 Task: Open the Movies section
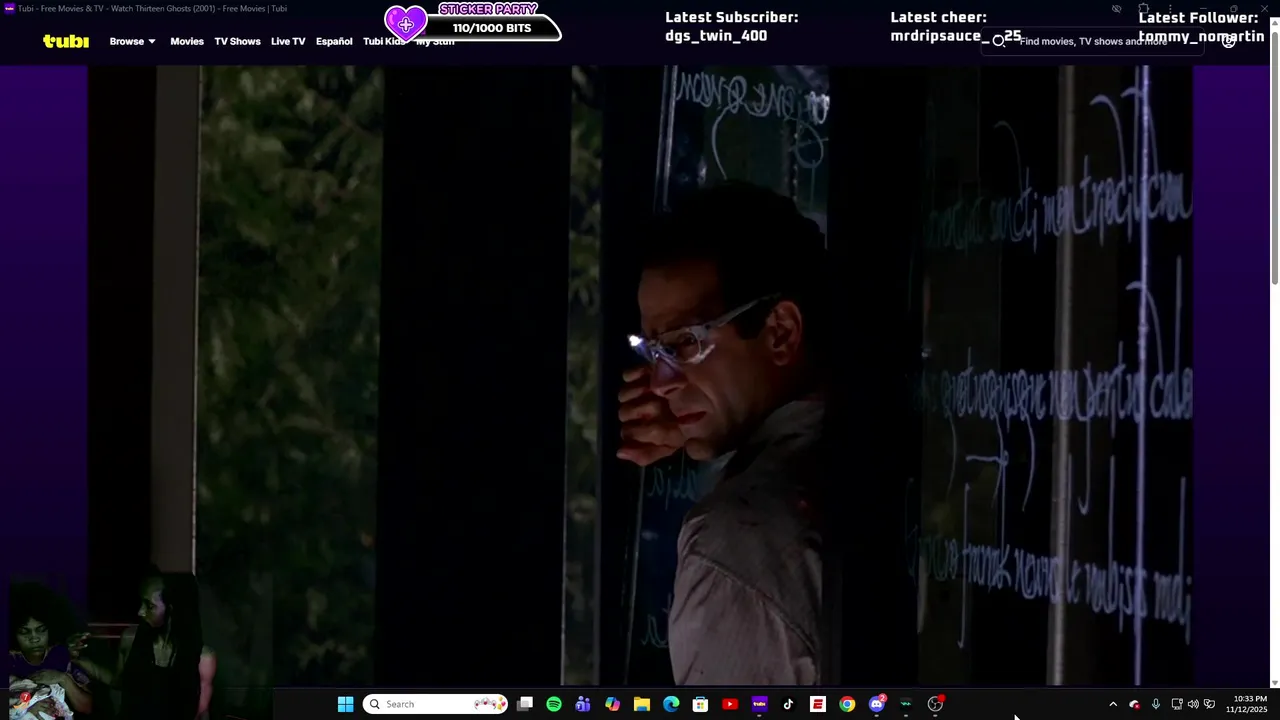click(x=187, y=41)
